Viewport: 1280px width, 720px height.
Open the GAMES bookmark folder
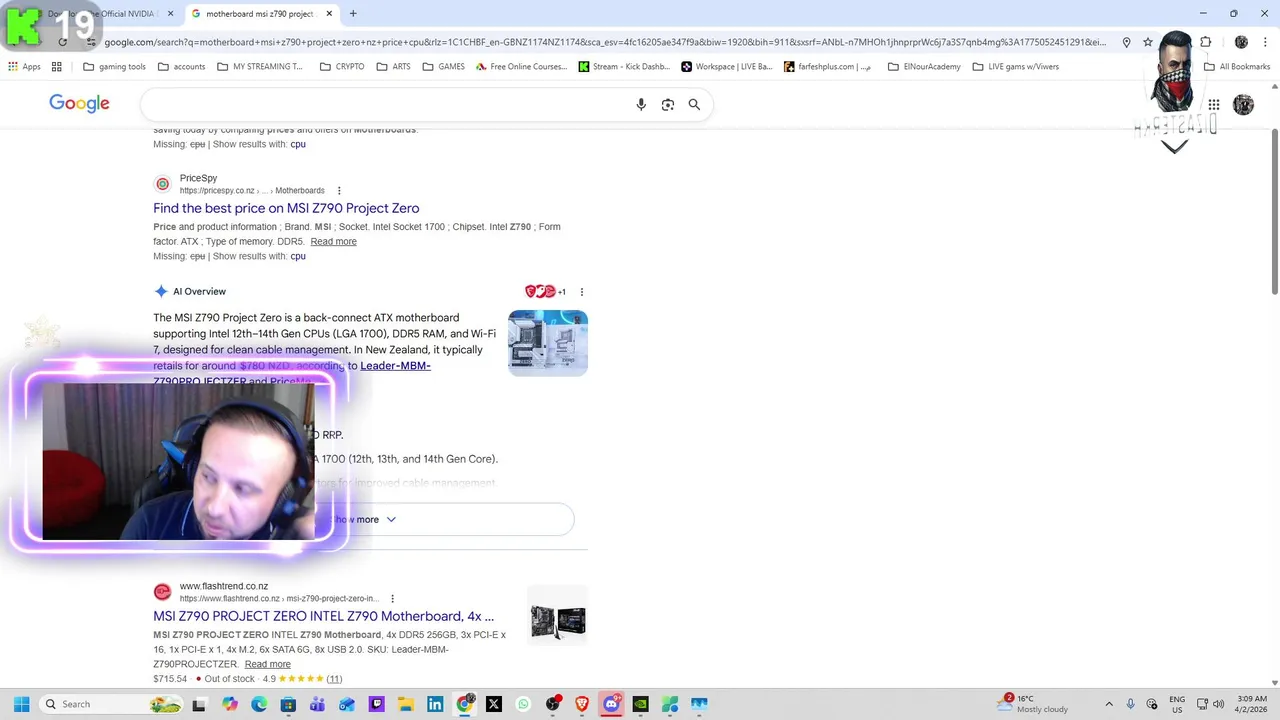coord(443,66)
